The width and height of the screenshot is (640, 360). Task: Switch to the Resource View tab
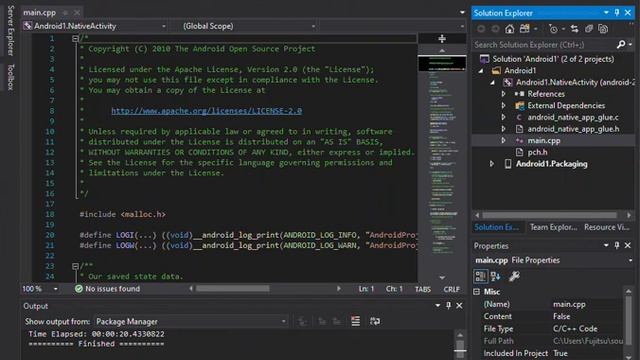607,227
